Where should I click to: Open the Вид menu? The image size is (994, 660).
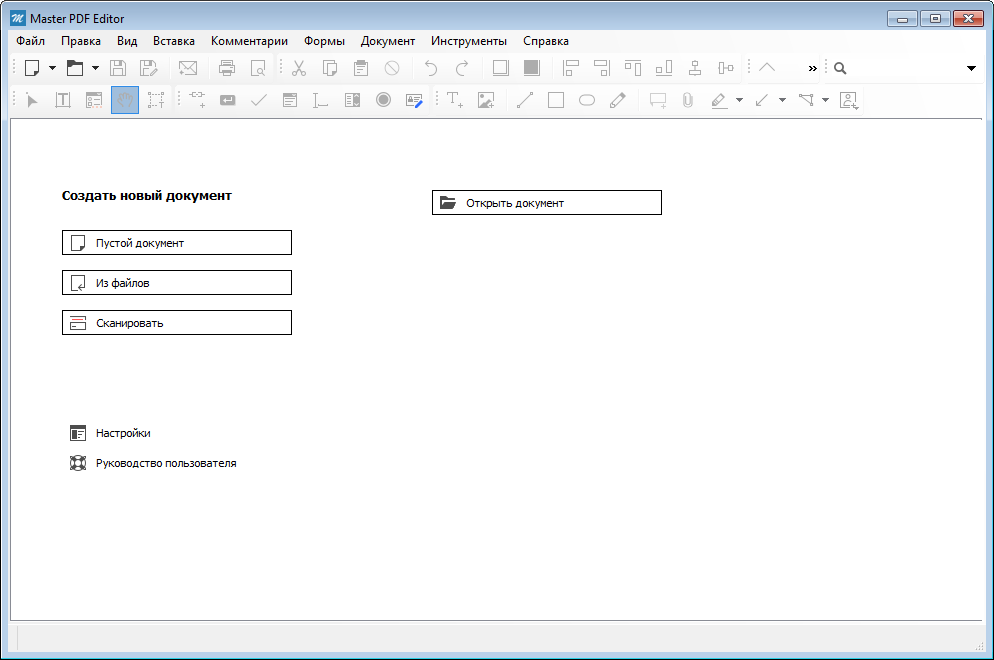click(127, 41)
